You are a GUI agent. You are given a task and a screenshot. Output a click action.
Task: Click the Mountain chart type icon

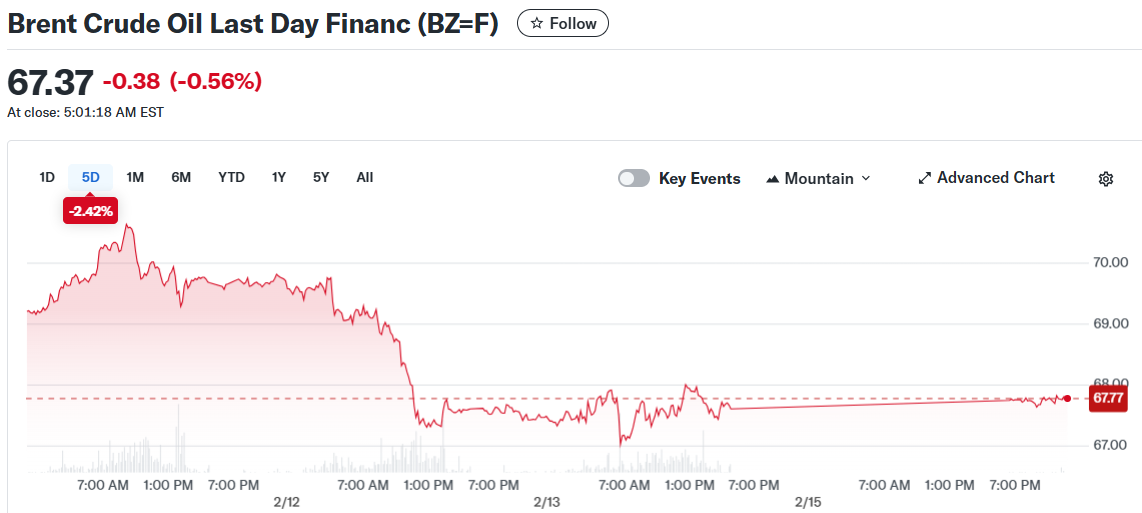pos(772,179)
